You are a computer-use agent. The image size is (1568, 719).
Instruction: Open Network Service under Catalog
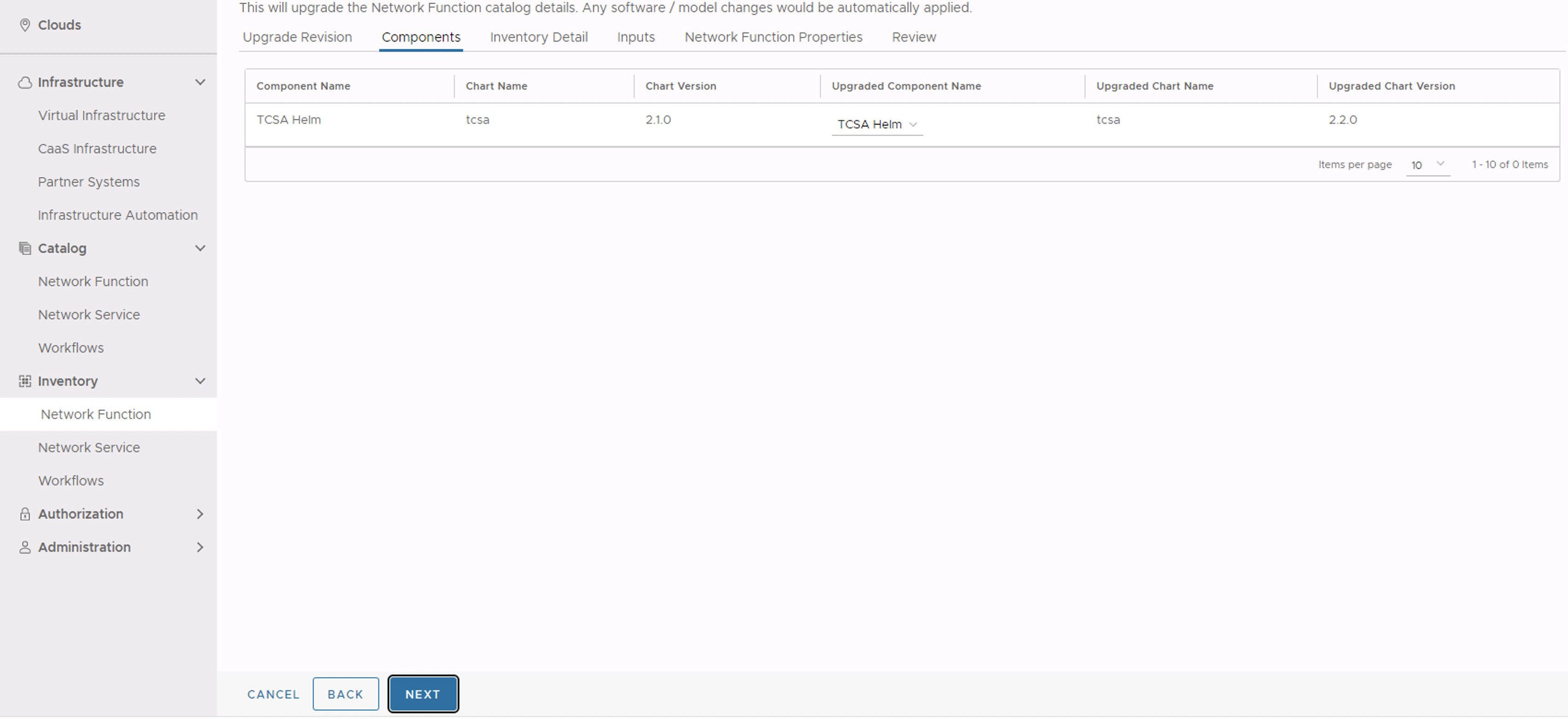(89, 315)
